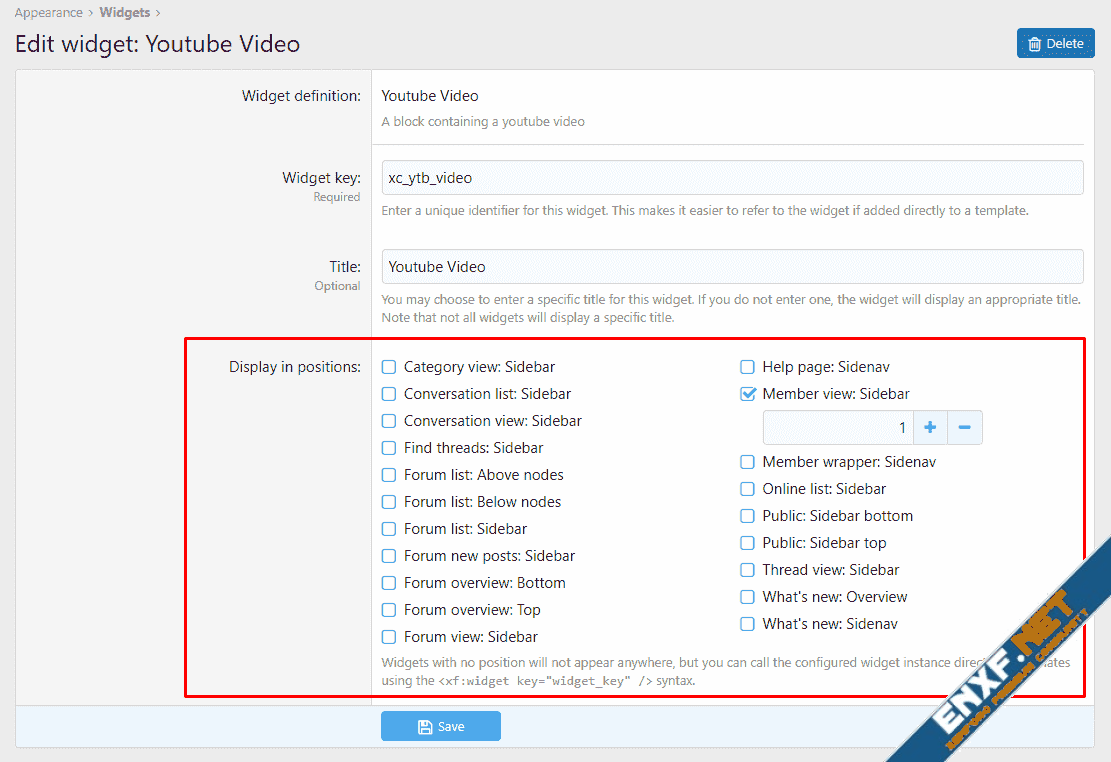Go to Widgets breadcrumb link
This screenshot has height=762, width=1111.
[124, 13]
